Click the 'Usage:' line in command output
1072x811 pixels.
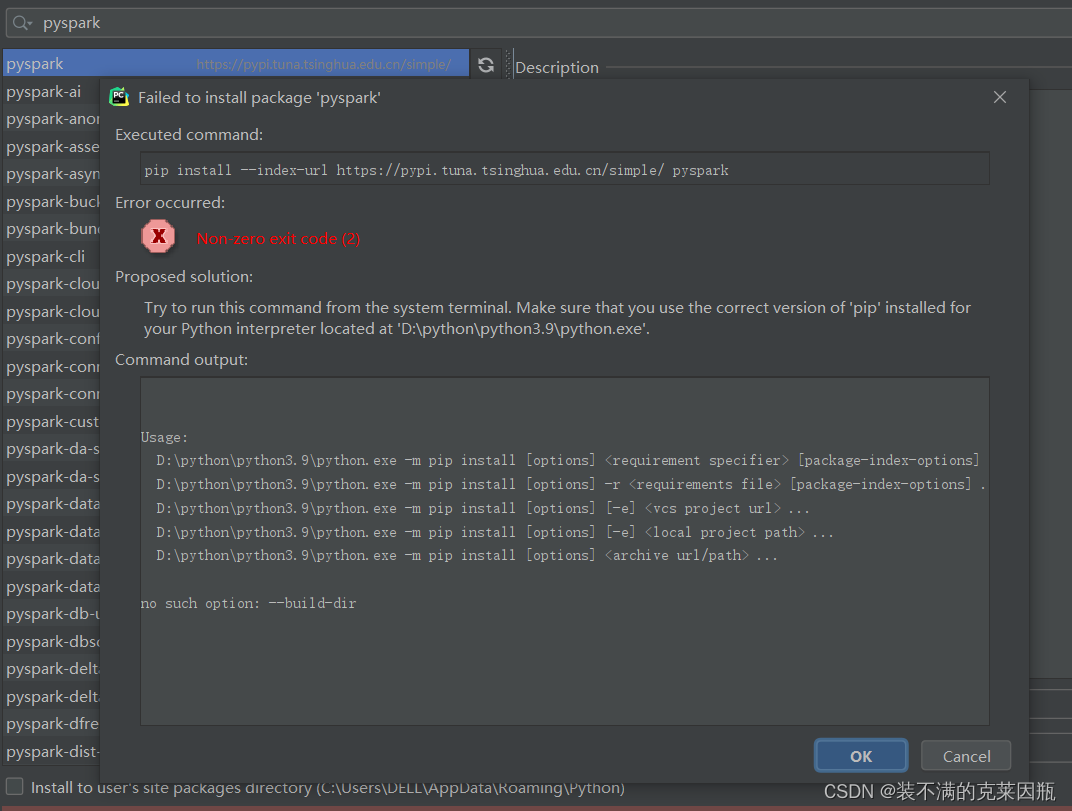tap(164, 437)
